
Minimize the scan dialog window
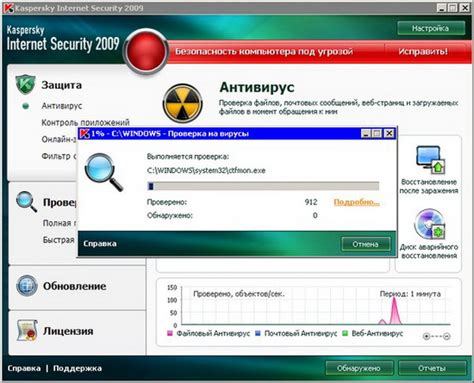366,134
